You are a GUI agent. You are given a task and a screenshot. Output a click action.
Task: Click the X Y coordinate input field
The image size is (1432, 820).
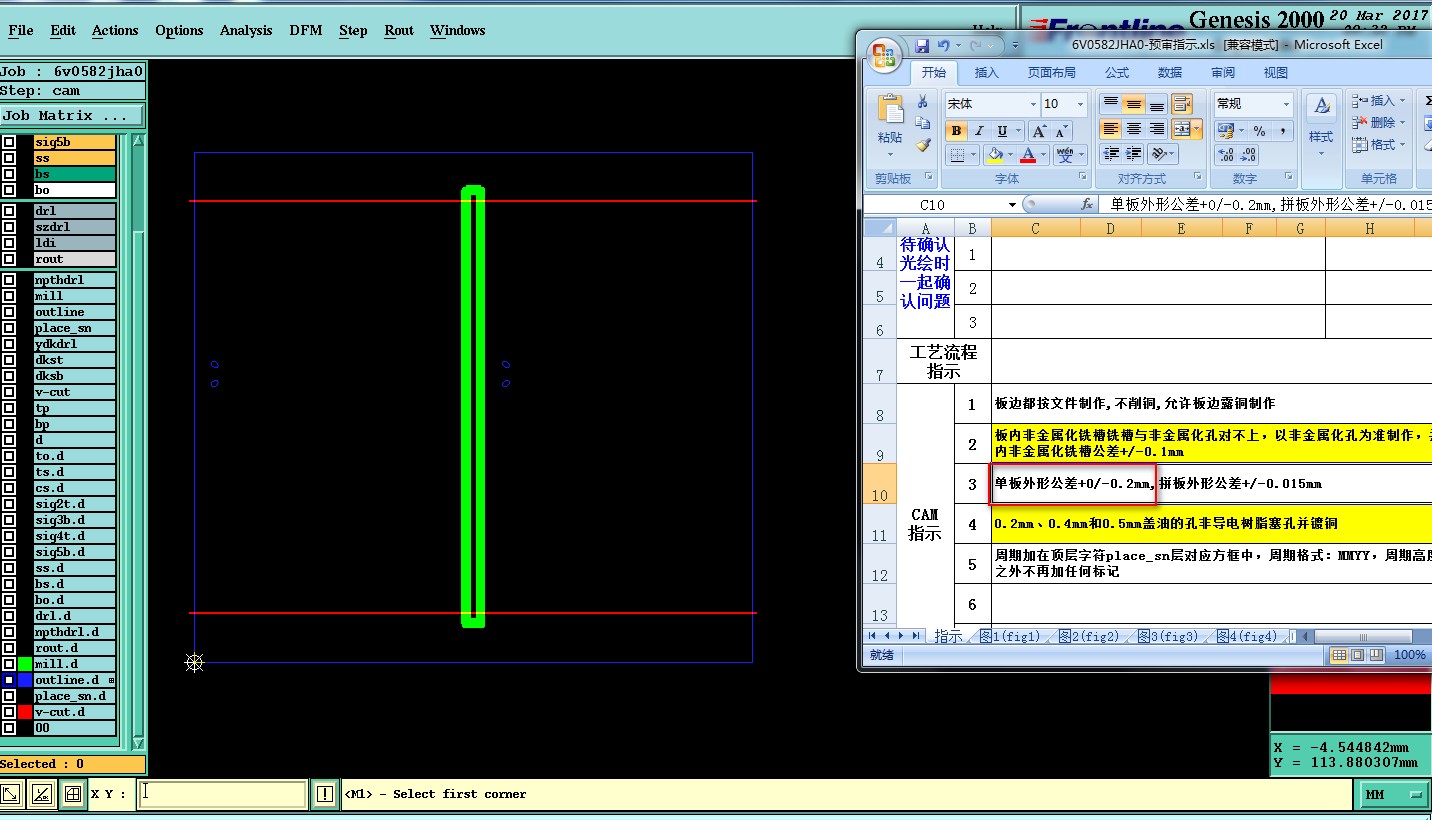click(x=222, y=794)
